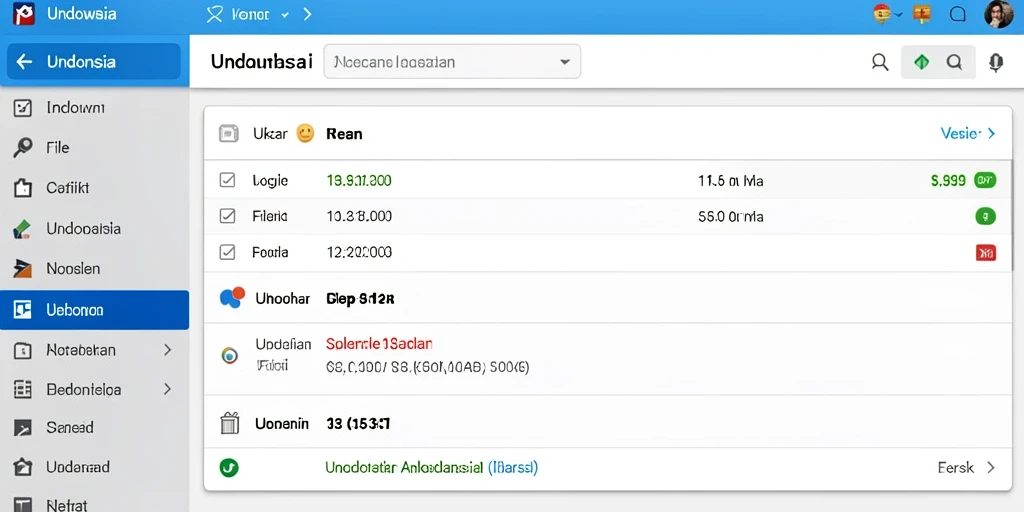Click the gift box icon in top bar

coord(922,14)
